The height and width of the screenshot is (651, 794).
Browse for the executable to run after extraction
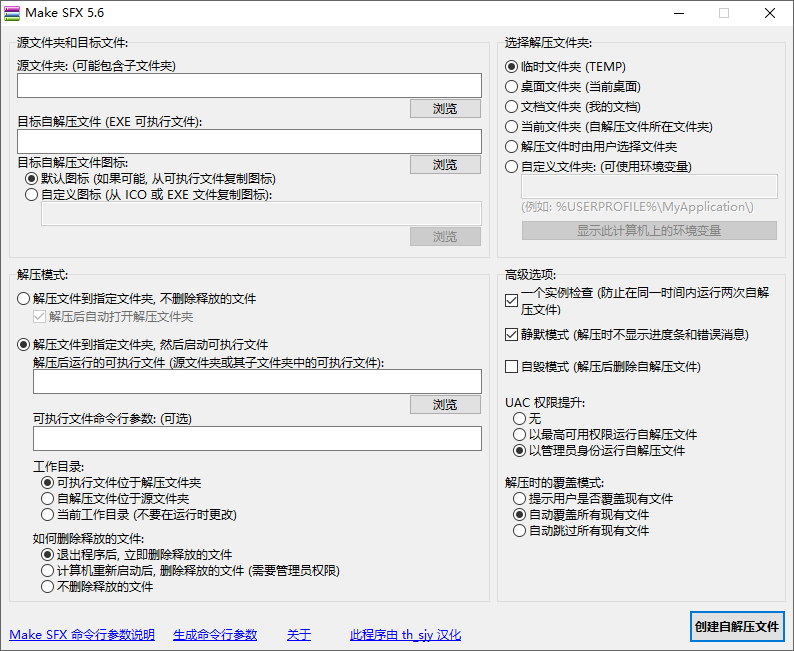(445, 404)
